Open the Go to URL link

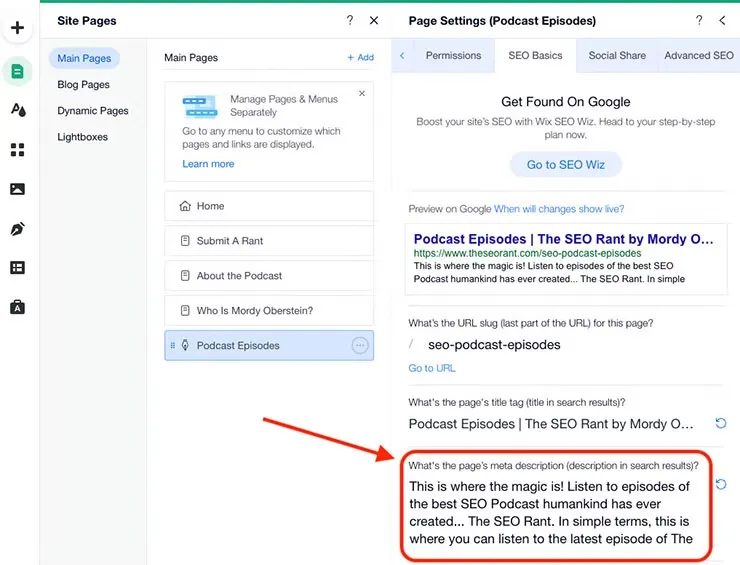point(432,368)
